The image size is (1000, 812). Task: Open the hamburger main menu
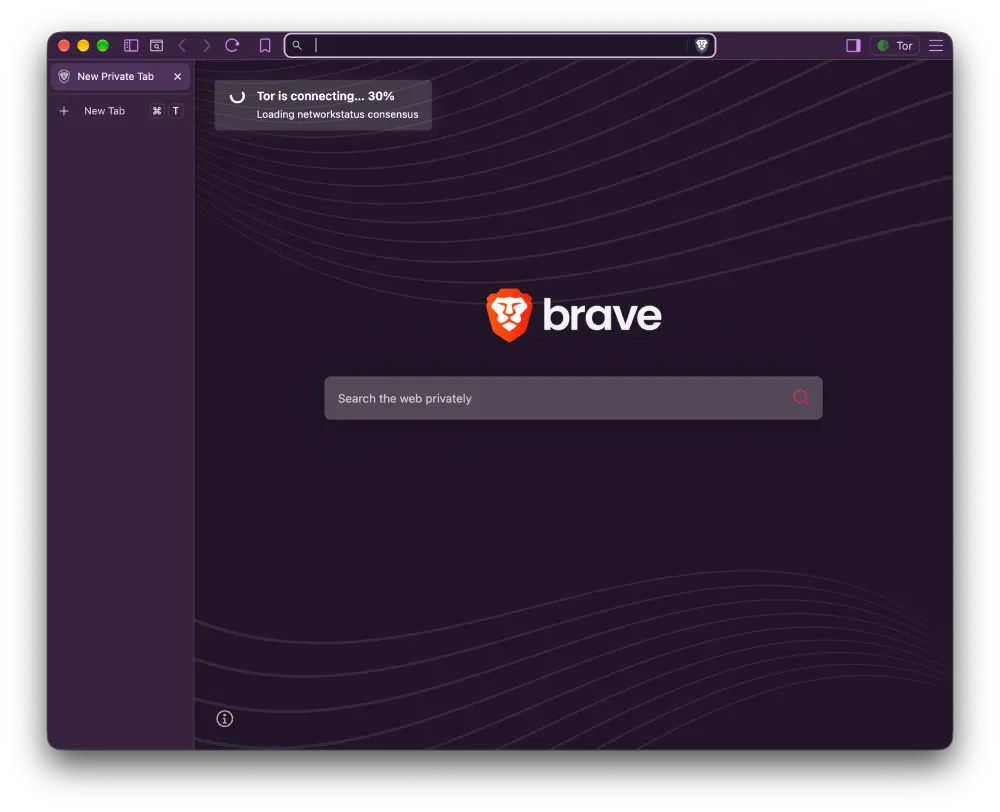936,45
